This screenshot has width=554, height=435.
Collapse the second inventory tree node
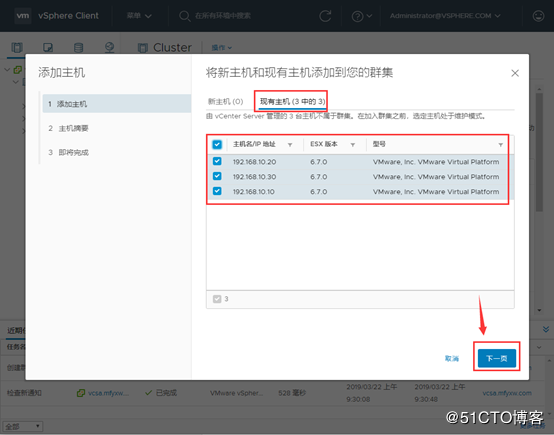coord(16,82)
